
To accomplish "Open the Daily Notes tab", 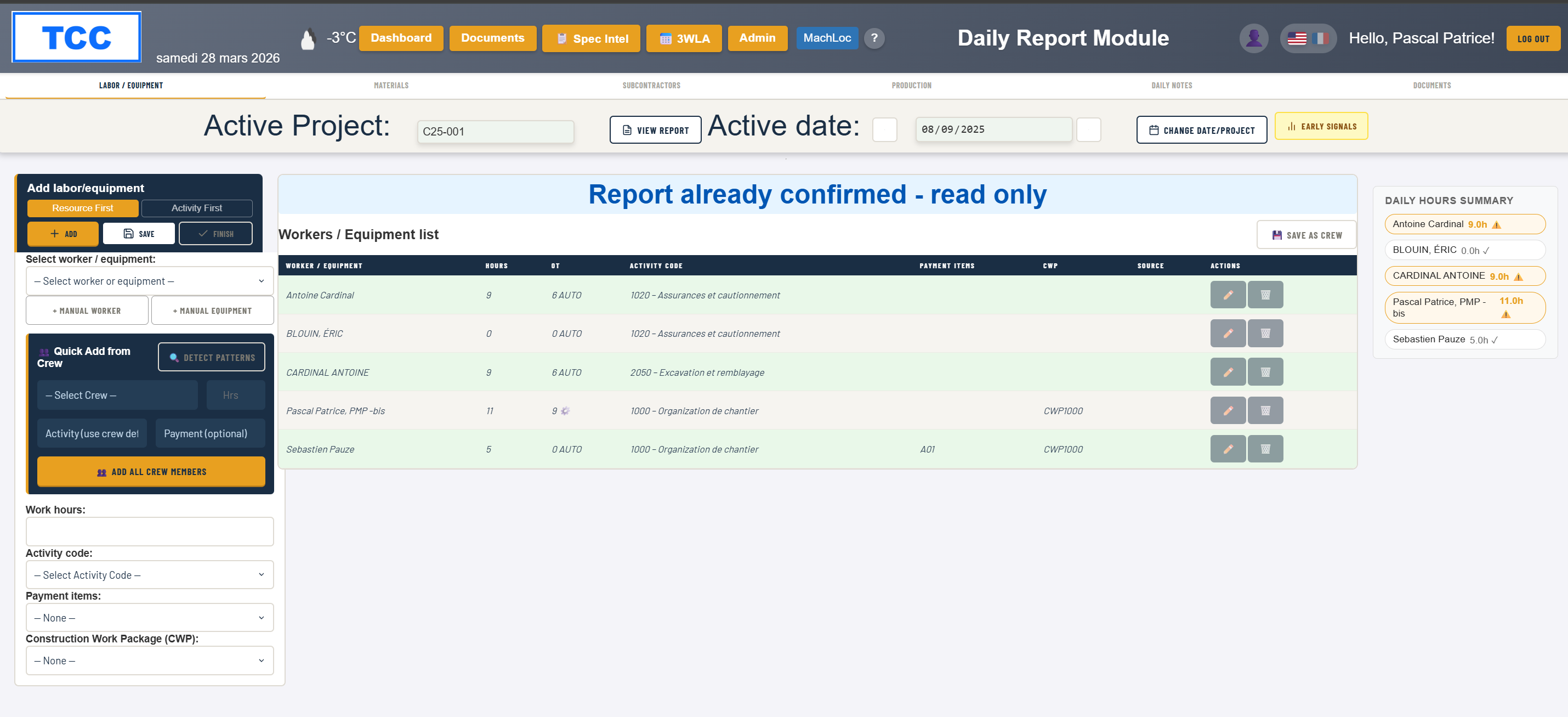I will tap(1171, 85).
